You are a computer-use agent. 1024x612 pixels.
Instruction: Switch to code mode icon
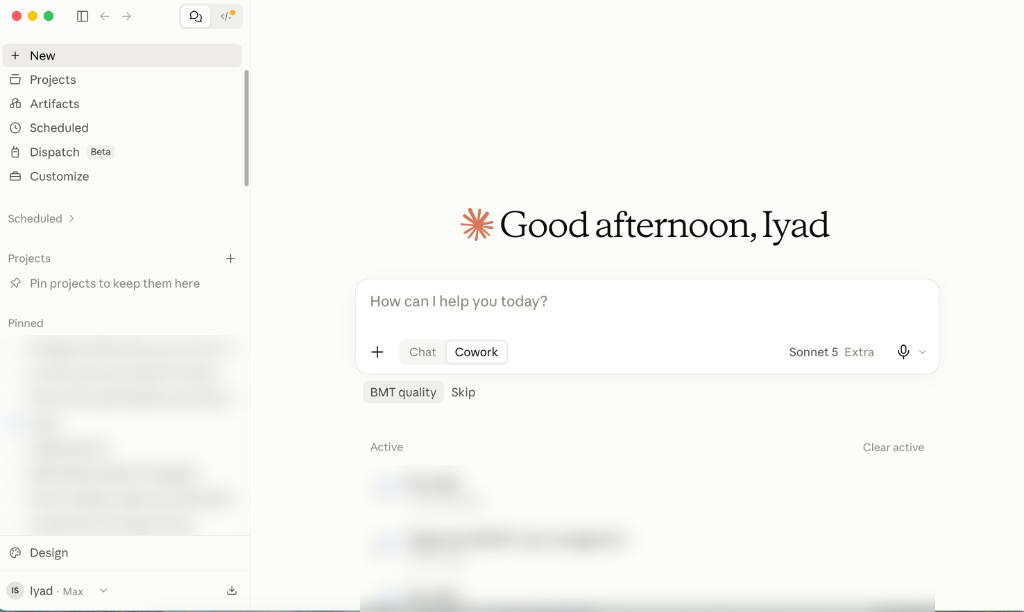pos(227,16)
